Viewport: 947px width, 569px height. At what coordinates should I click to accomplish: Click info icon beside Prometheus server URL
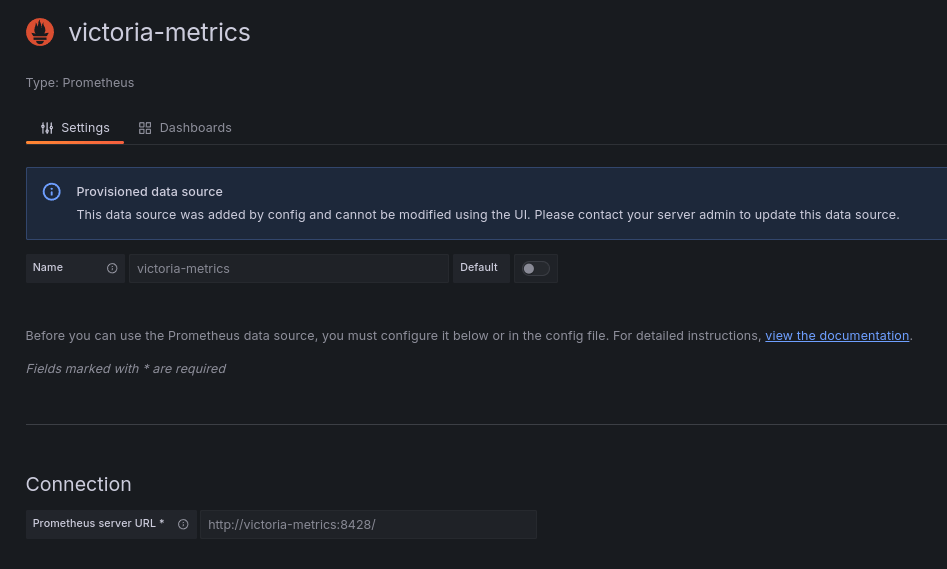(183, 524)
